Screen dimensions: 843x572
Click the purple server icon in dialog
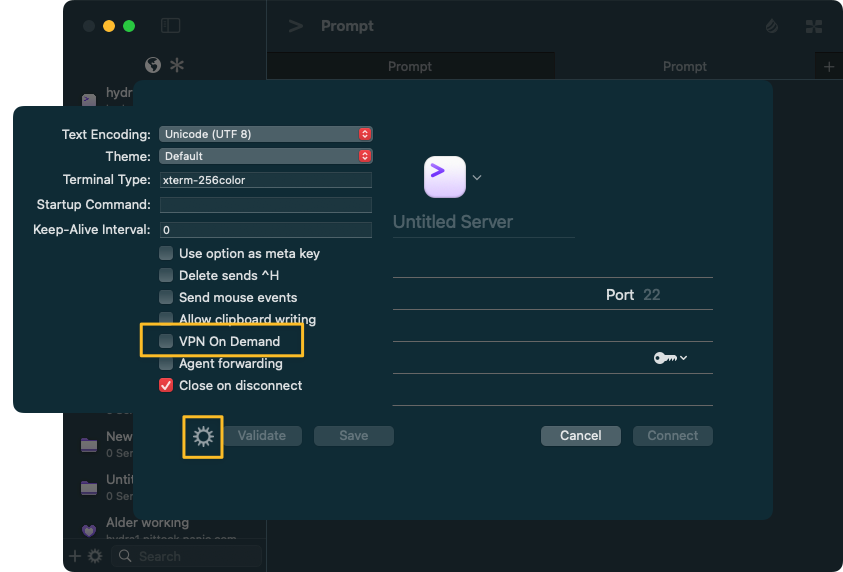click(x=445, y=177)
